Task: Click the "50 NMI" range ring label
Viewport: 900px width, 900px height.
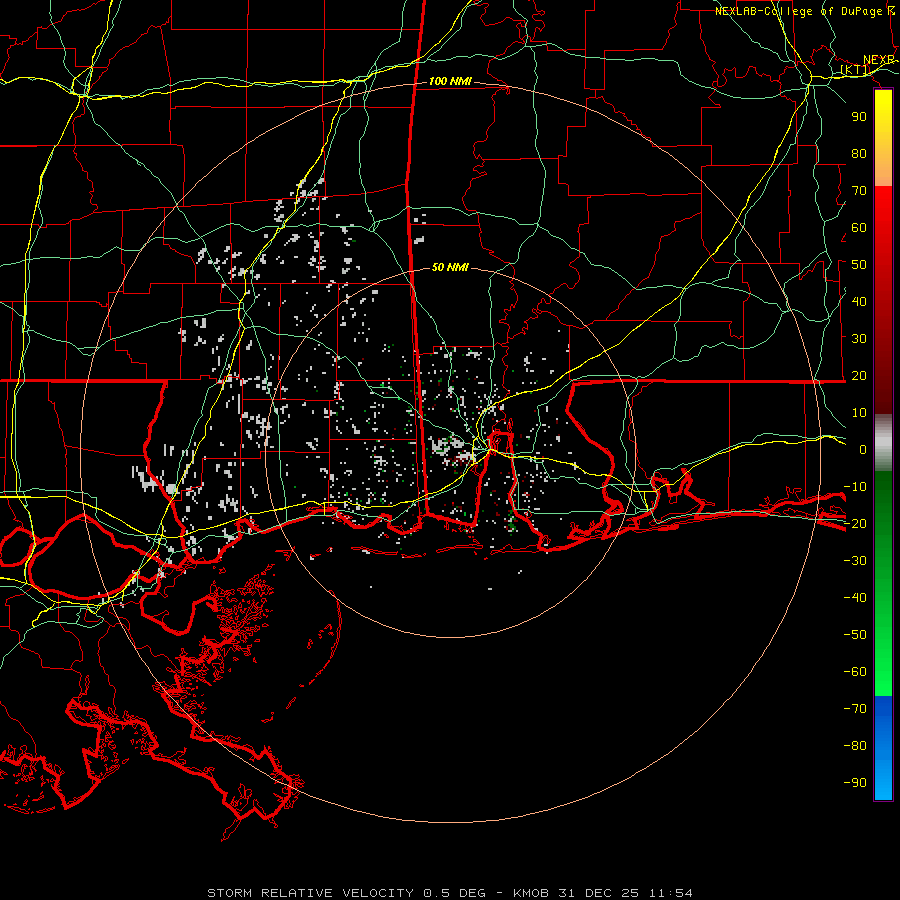Action: click(x=450, y=267)
